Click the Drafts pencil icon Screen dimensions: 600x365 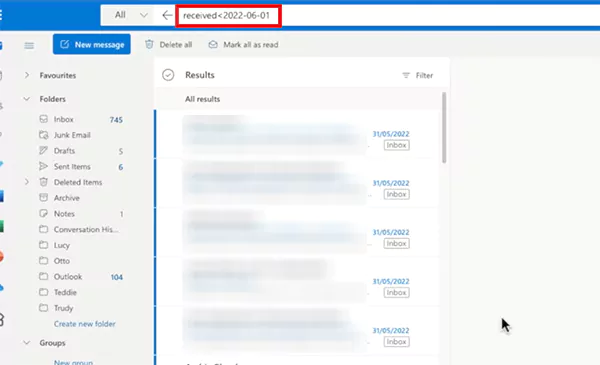pos(44,150)
